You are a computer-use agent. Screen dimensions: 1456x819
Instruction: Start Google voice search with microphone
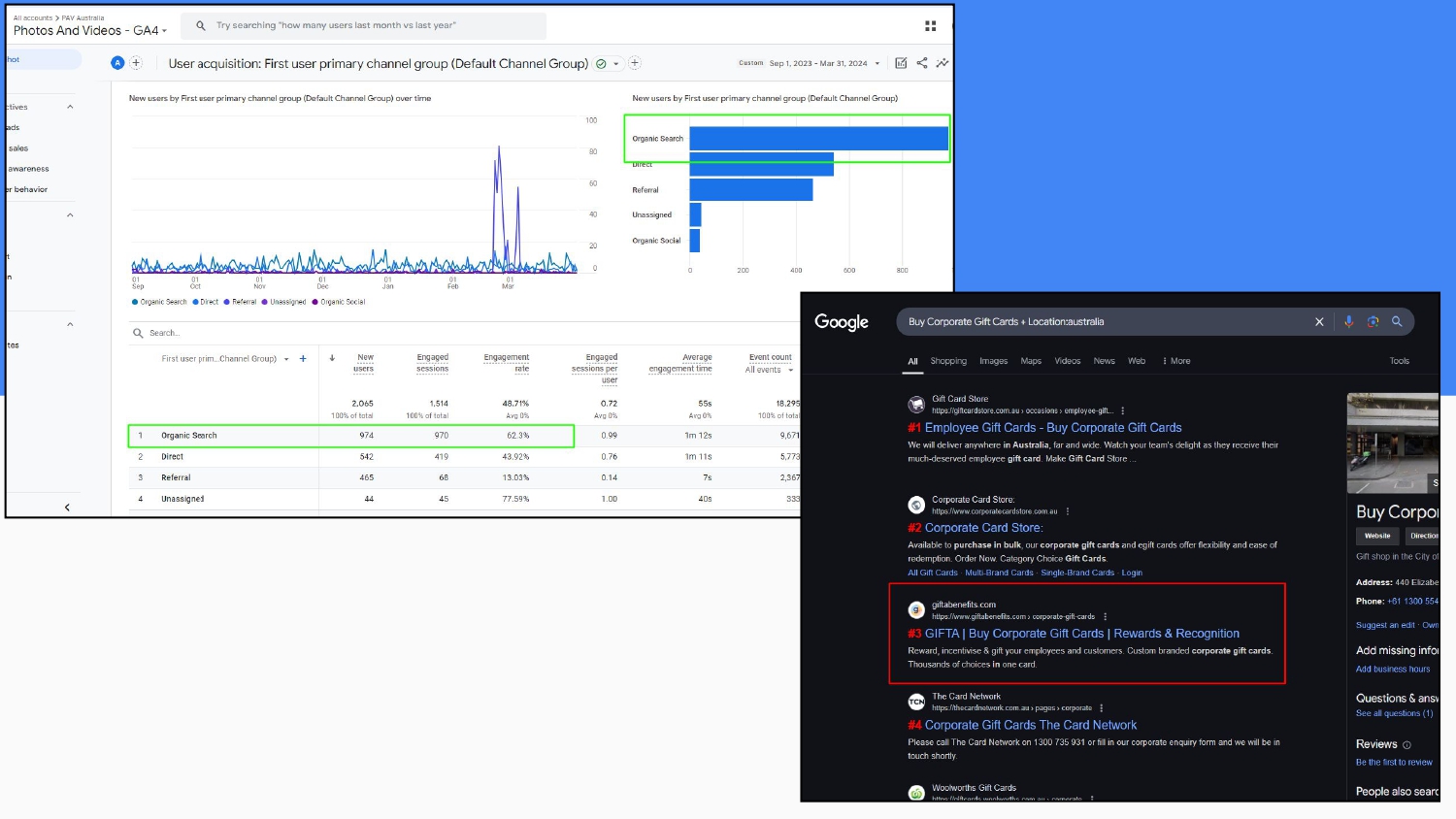1348,322
